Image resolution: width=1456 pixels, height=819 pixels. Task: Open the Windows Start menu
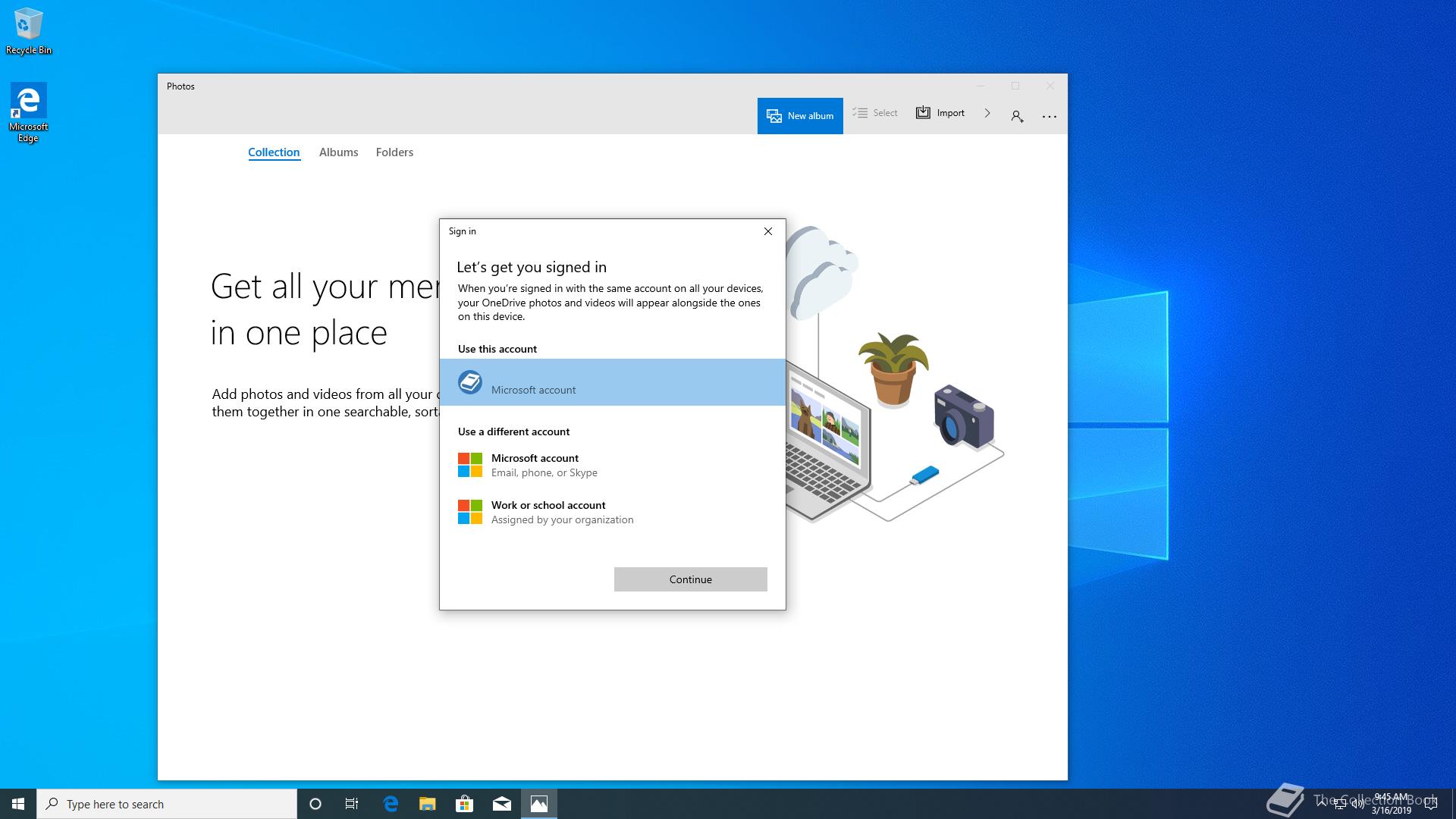click(x=18, y=804)
